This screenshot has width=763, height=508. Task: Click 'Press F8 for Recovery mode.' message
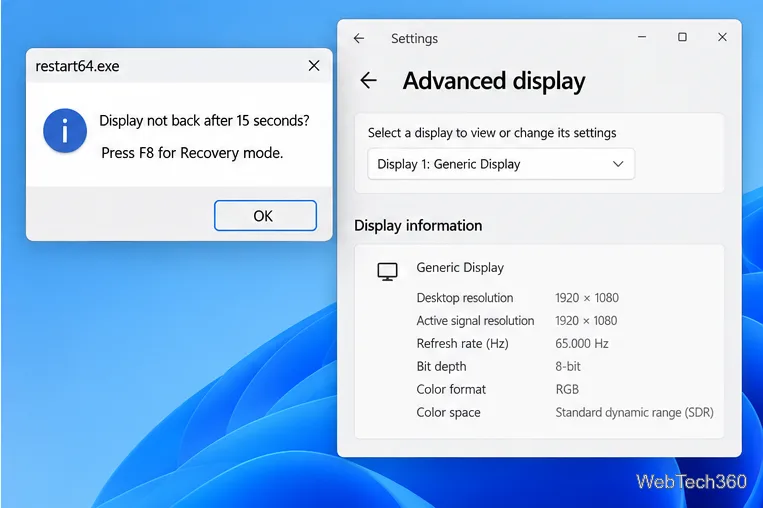click(192, 153)
